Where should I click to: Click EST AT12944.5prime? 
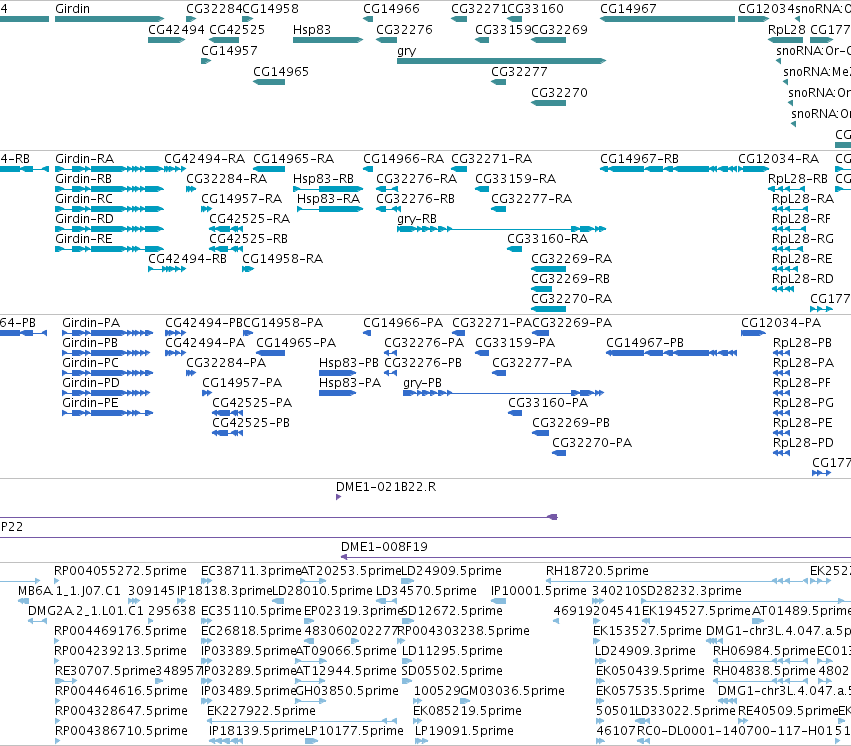point(310,681)
